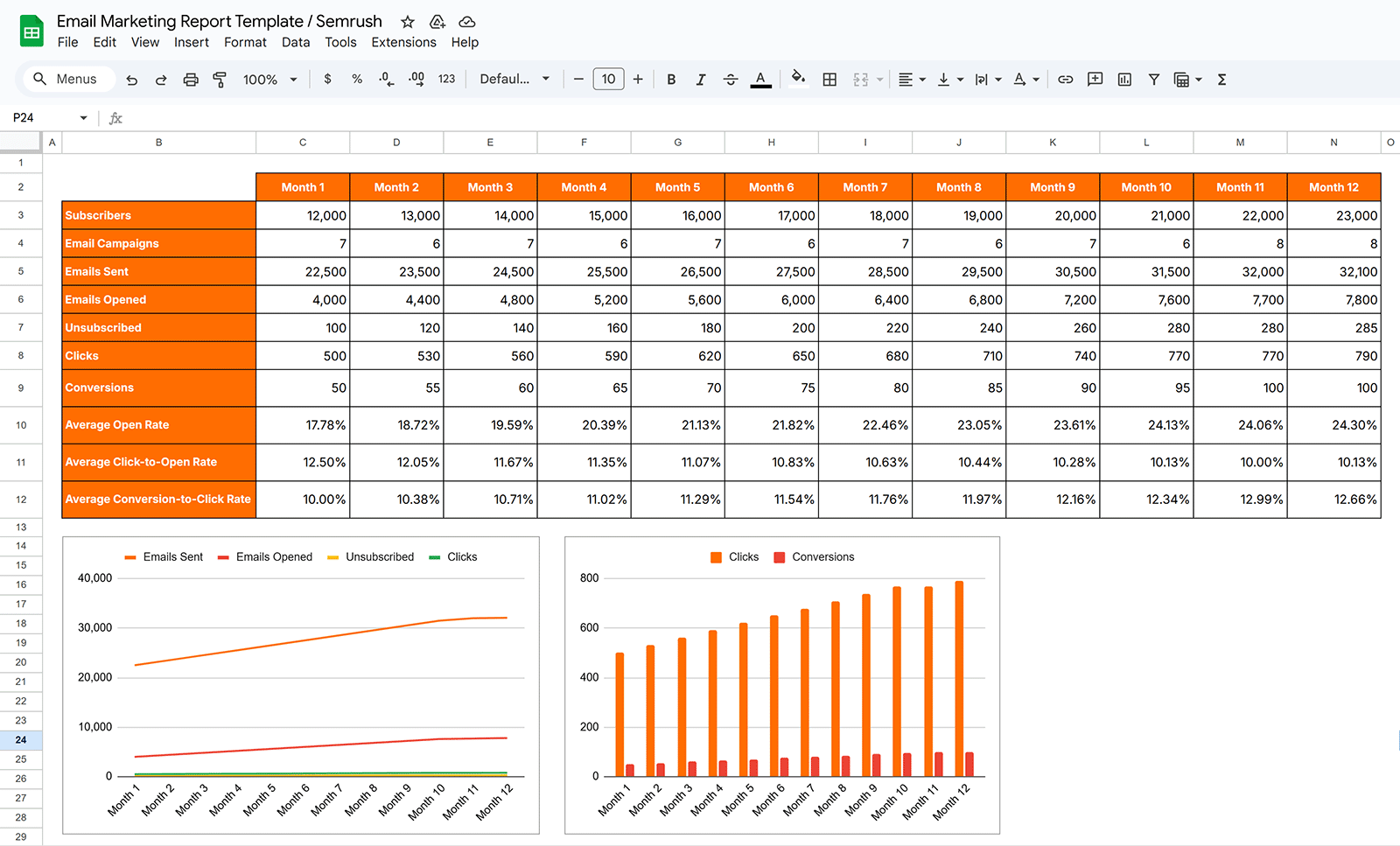Create a filter with the filter icon
The width and height of the screenshot is (1400, 846).
[1153, 79]
